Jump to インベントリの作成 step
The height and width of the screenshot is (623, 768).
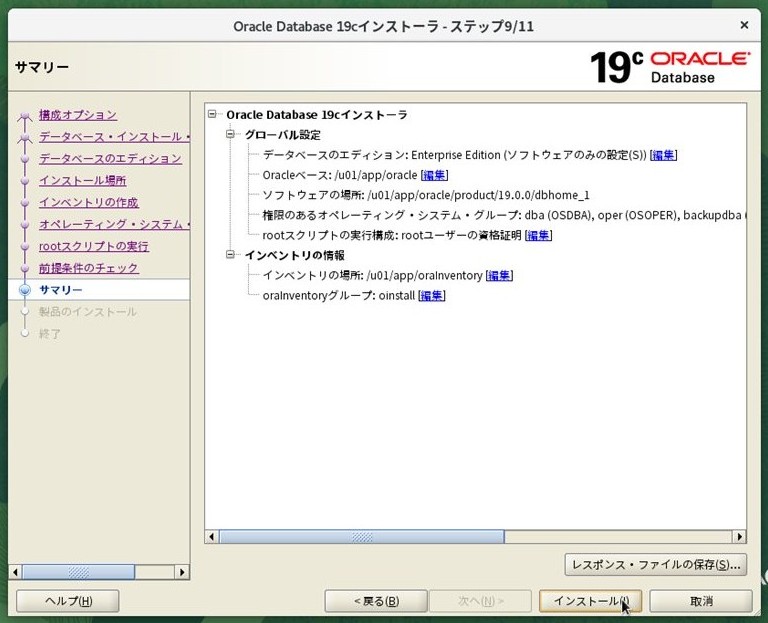point(89,202)
